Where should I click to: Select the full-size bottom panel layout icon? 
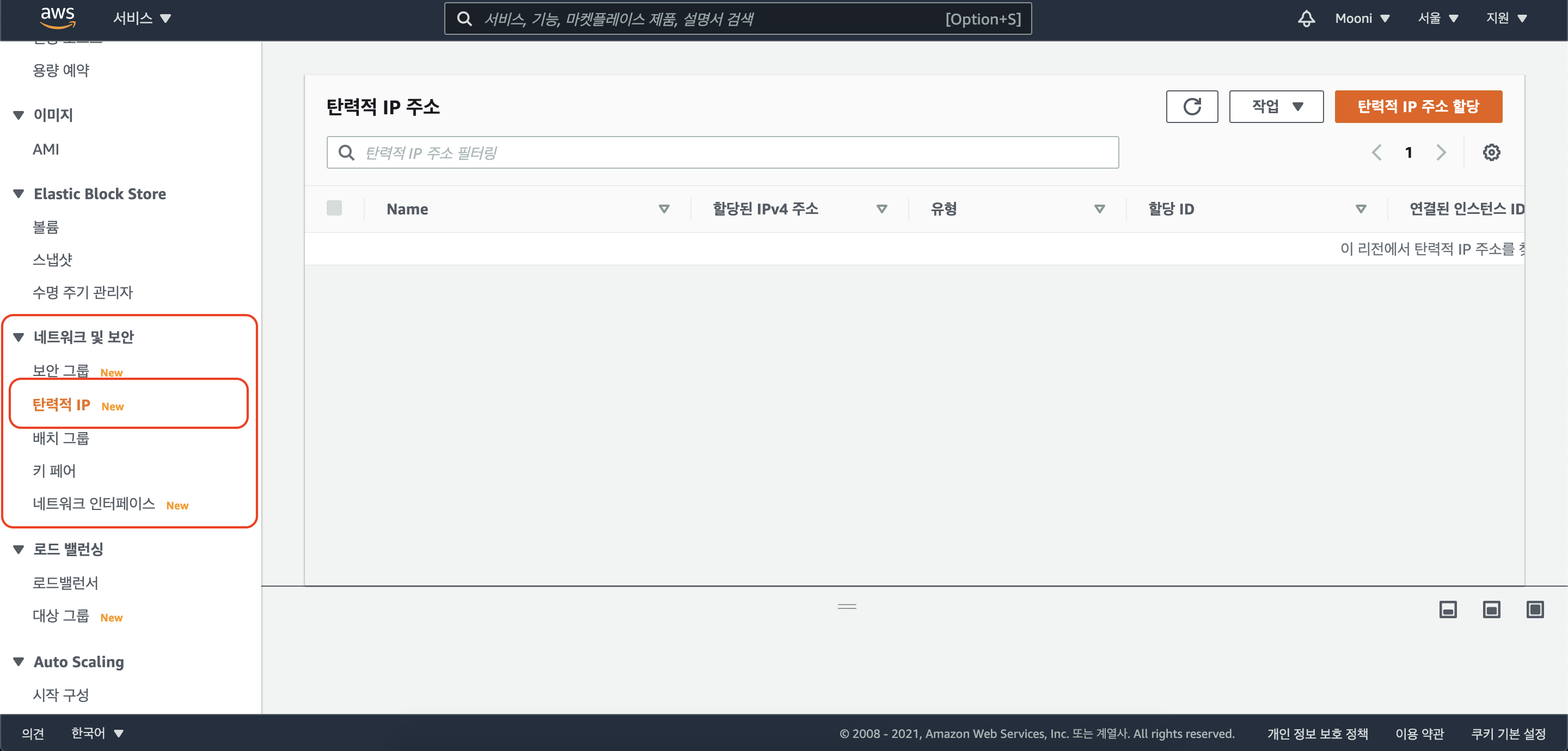click(x=1535, y=609)
